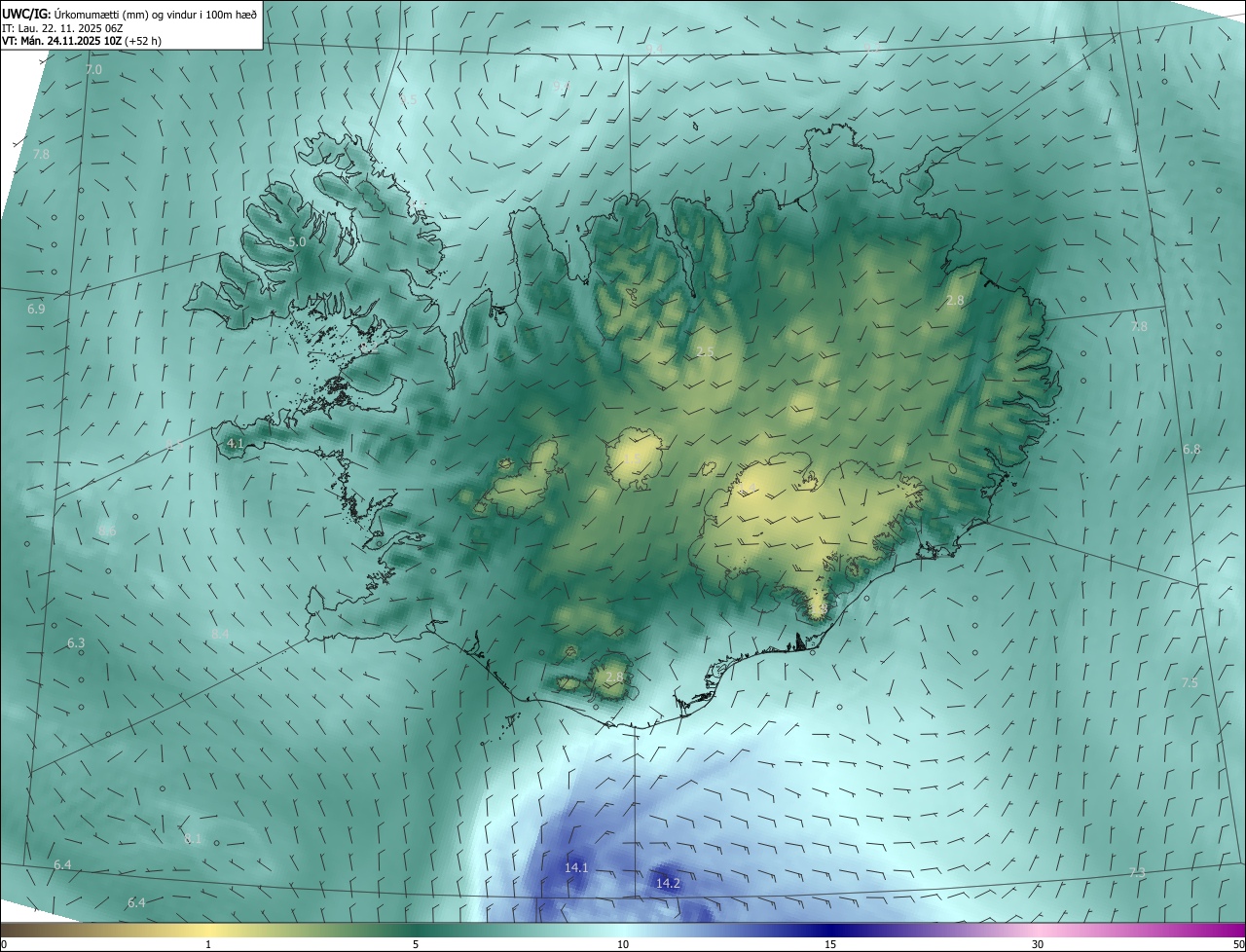
Task: Click the 14.1 value in the blue area
Action: tap(576, 867)
